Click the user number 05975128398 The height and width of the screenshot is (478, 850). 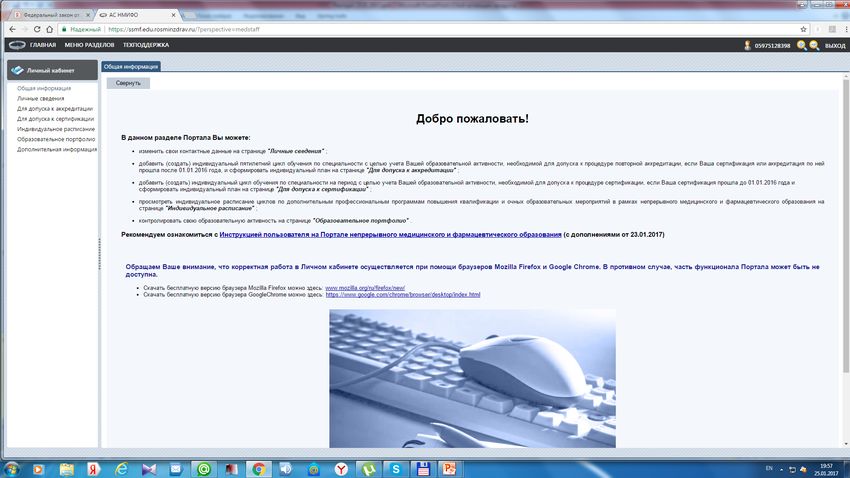click(772, 46)
